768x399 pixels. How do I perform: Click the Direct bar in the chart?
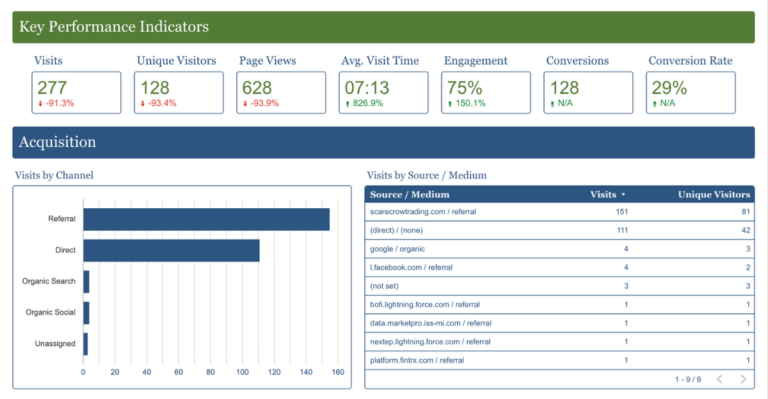pos(171,250)
